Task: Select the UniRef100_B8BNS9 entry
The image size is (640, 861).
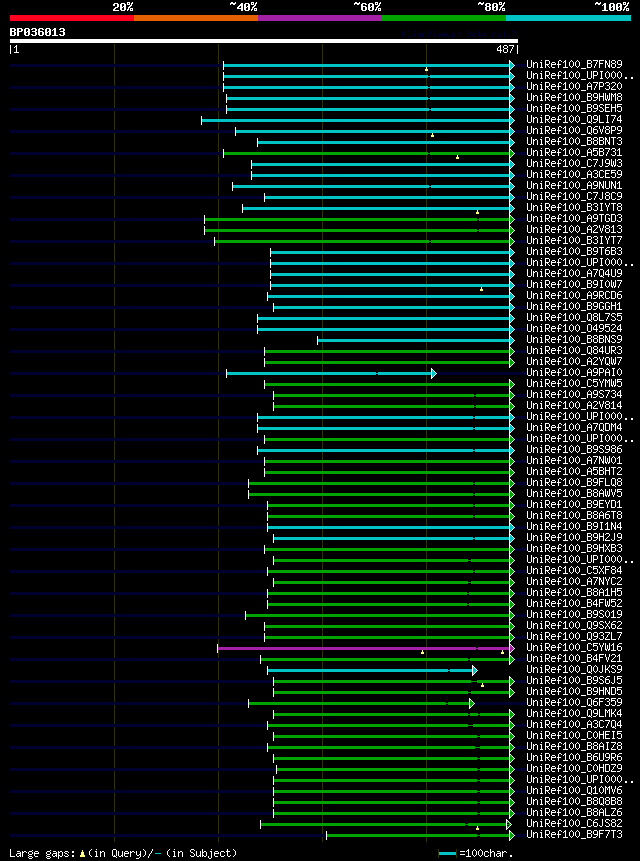Action: click(574, 339)
